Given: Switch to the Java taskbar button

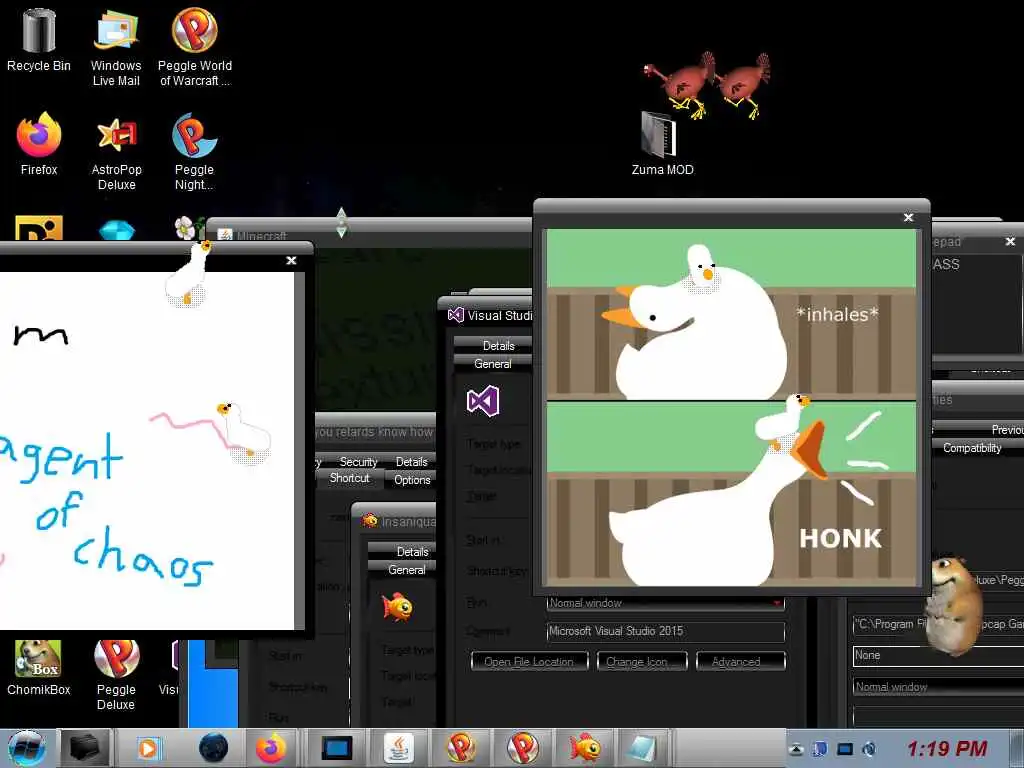Looking at the screenshot, I should [398, 748].
